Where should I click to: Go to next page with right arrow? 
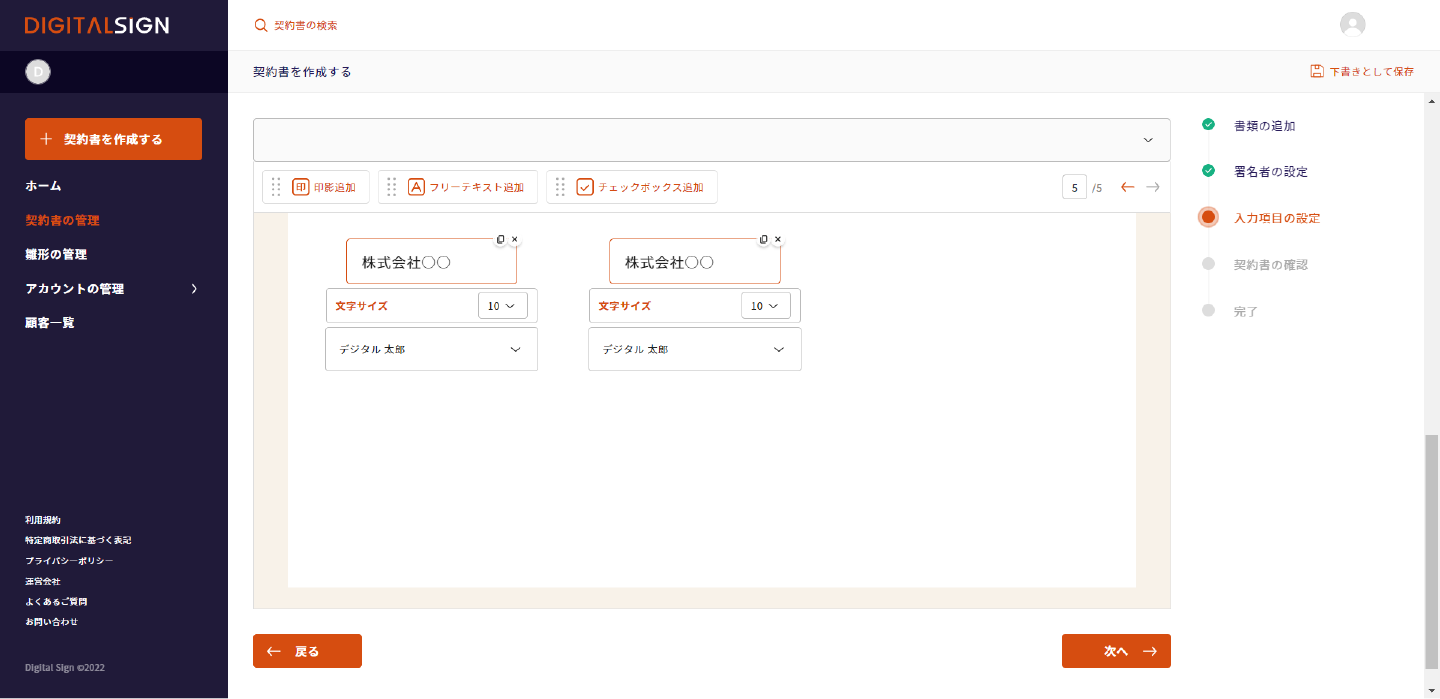click(x=1153, y=187)
